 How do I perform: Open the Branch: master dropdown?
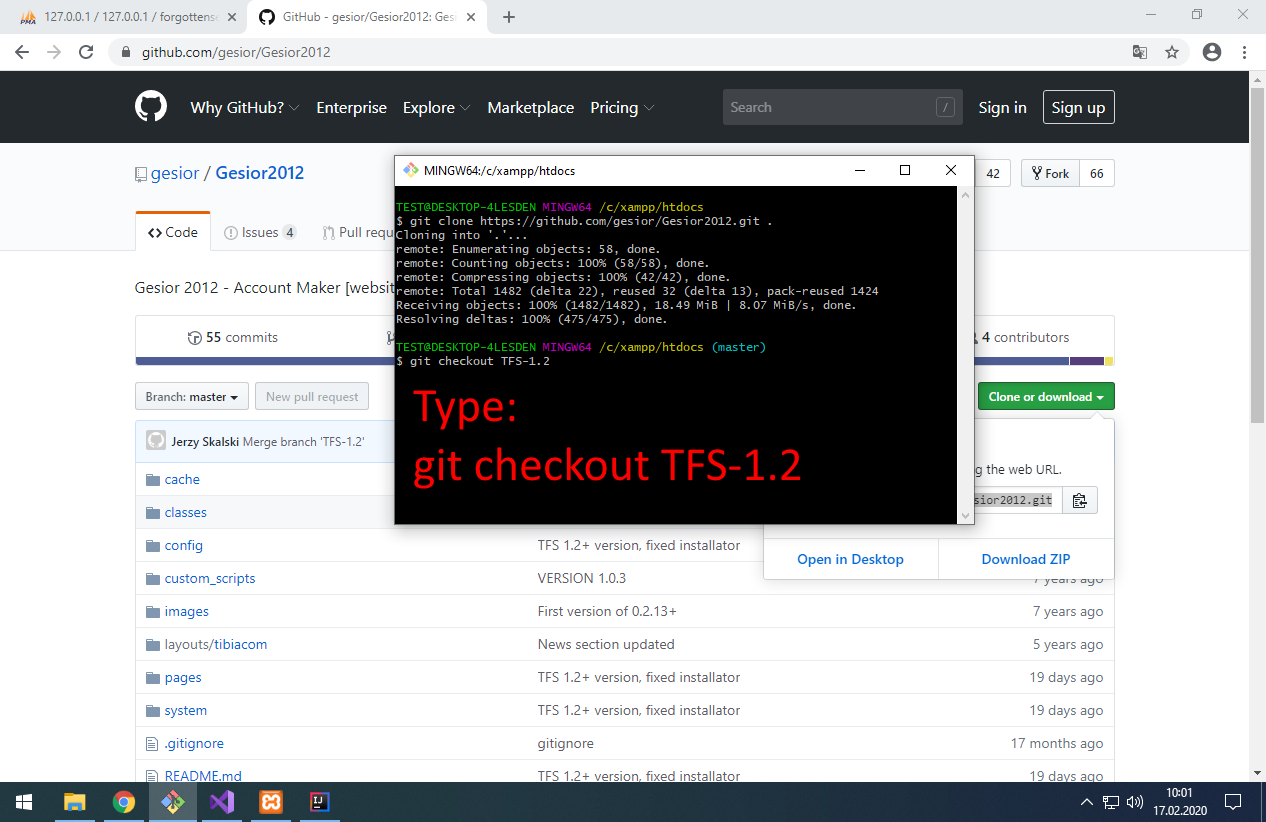pyautogui.click(x=191, y=396)
